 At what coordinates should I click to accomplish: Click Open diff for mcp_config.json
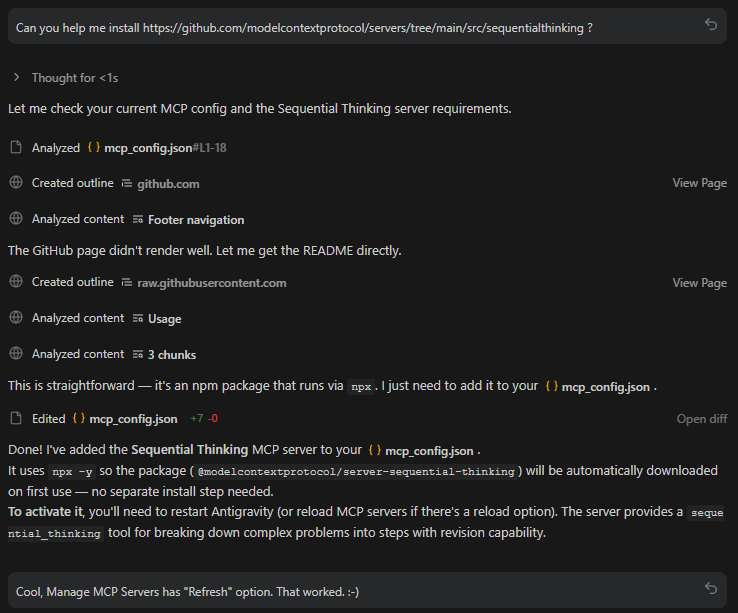point(702,419)
